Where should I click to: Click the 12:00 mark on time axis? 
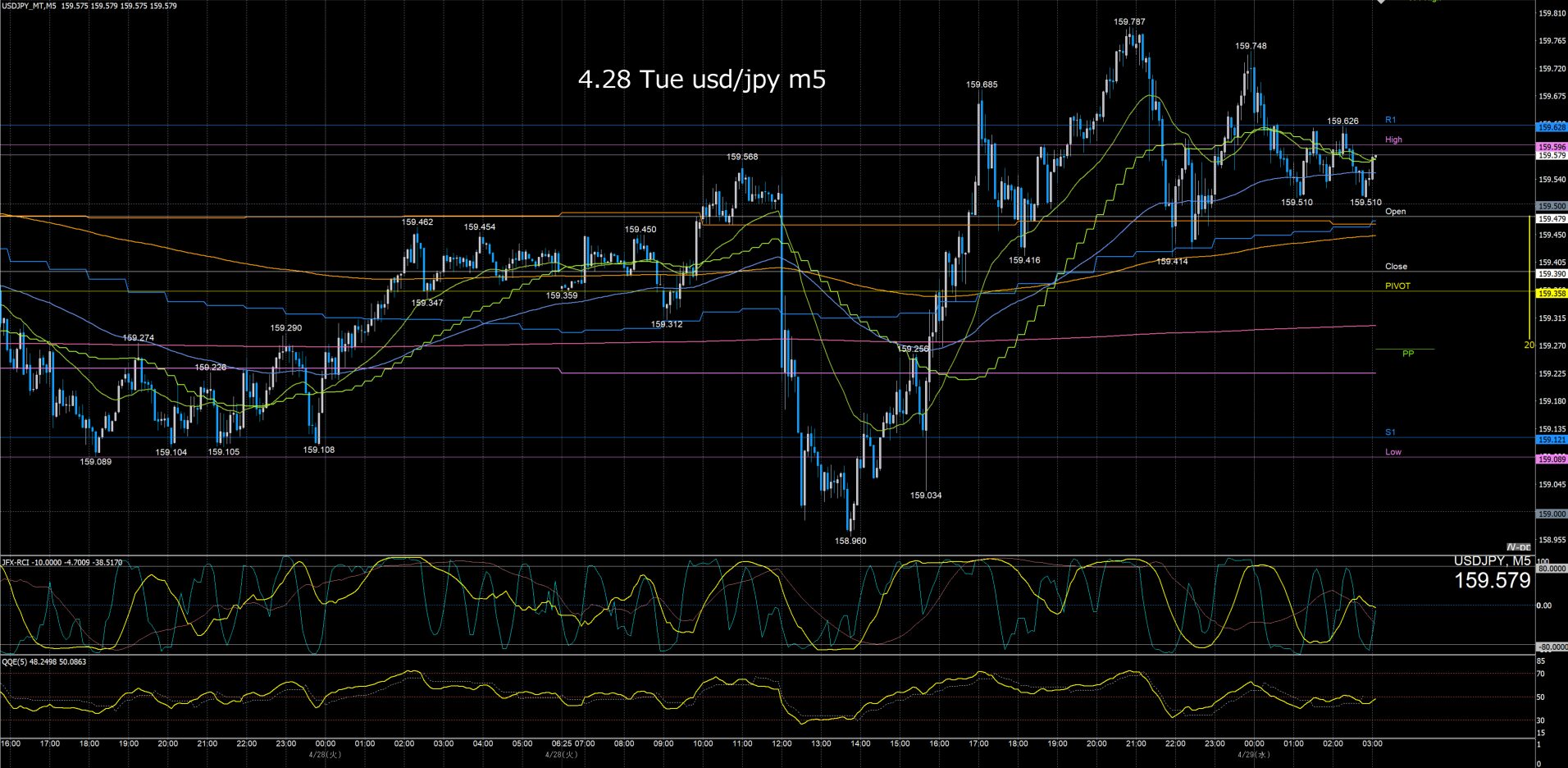(782, 743)
